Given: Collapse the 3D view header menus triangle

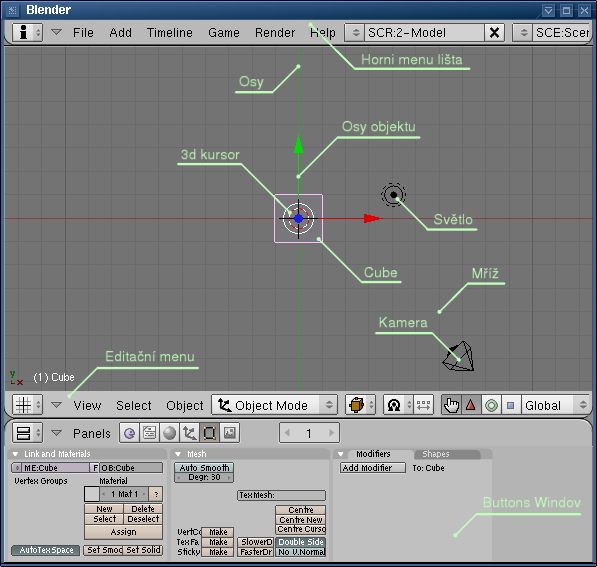Looking at the screenshot, I should [x=56, y=404].
